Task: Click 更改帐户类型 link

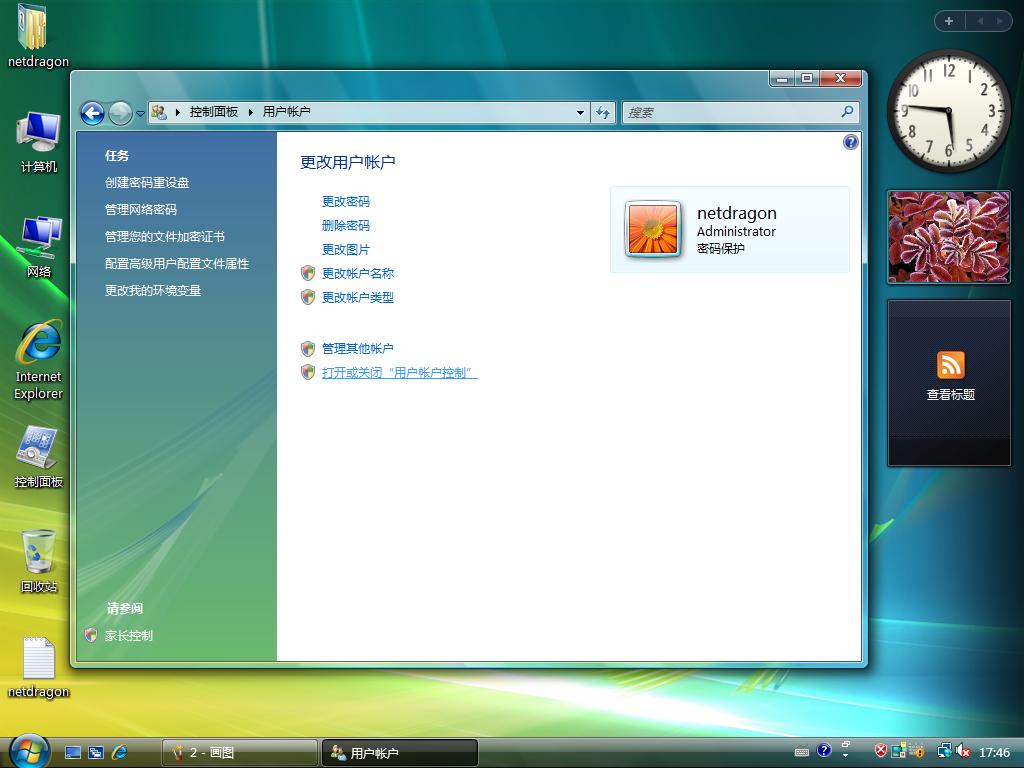Action: [x=358, y=298]
